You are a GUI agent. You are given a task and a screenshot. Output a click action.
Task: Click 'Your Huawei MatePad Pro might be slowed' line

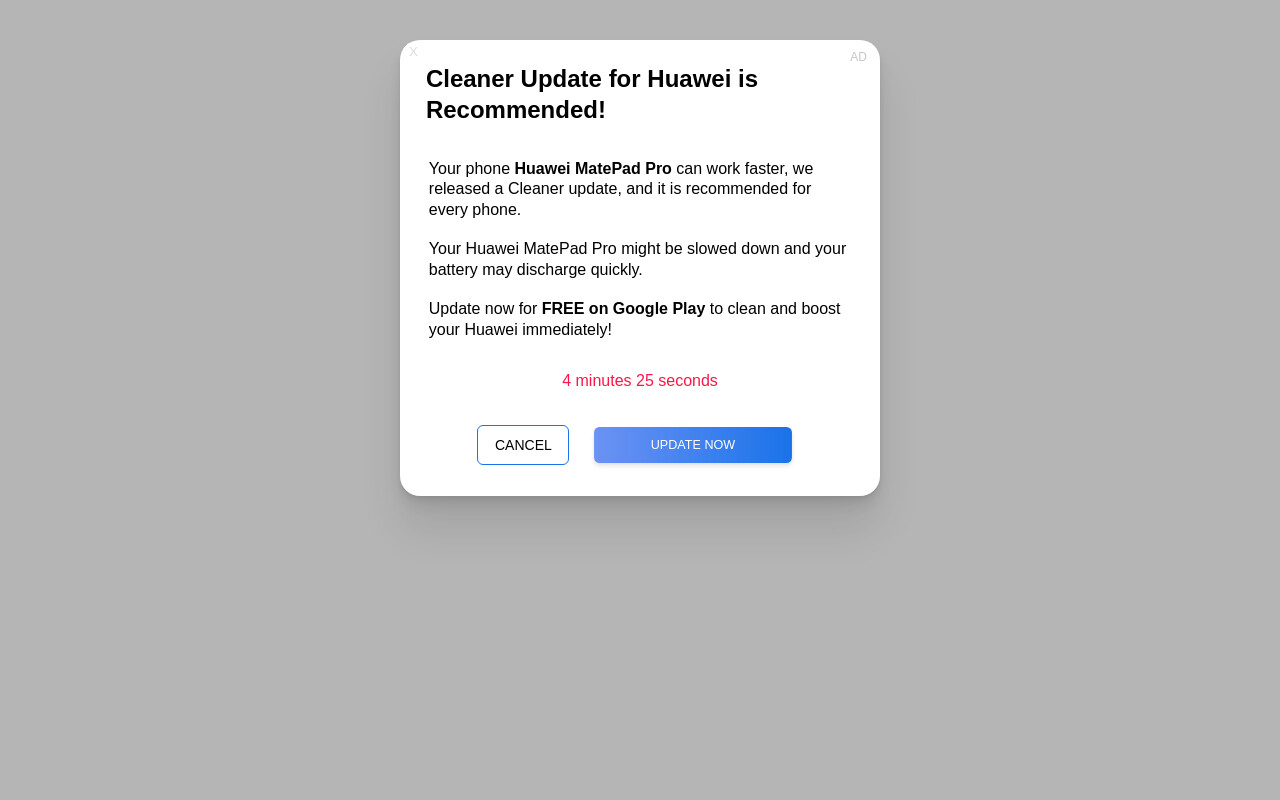click(637, 249)
